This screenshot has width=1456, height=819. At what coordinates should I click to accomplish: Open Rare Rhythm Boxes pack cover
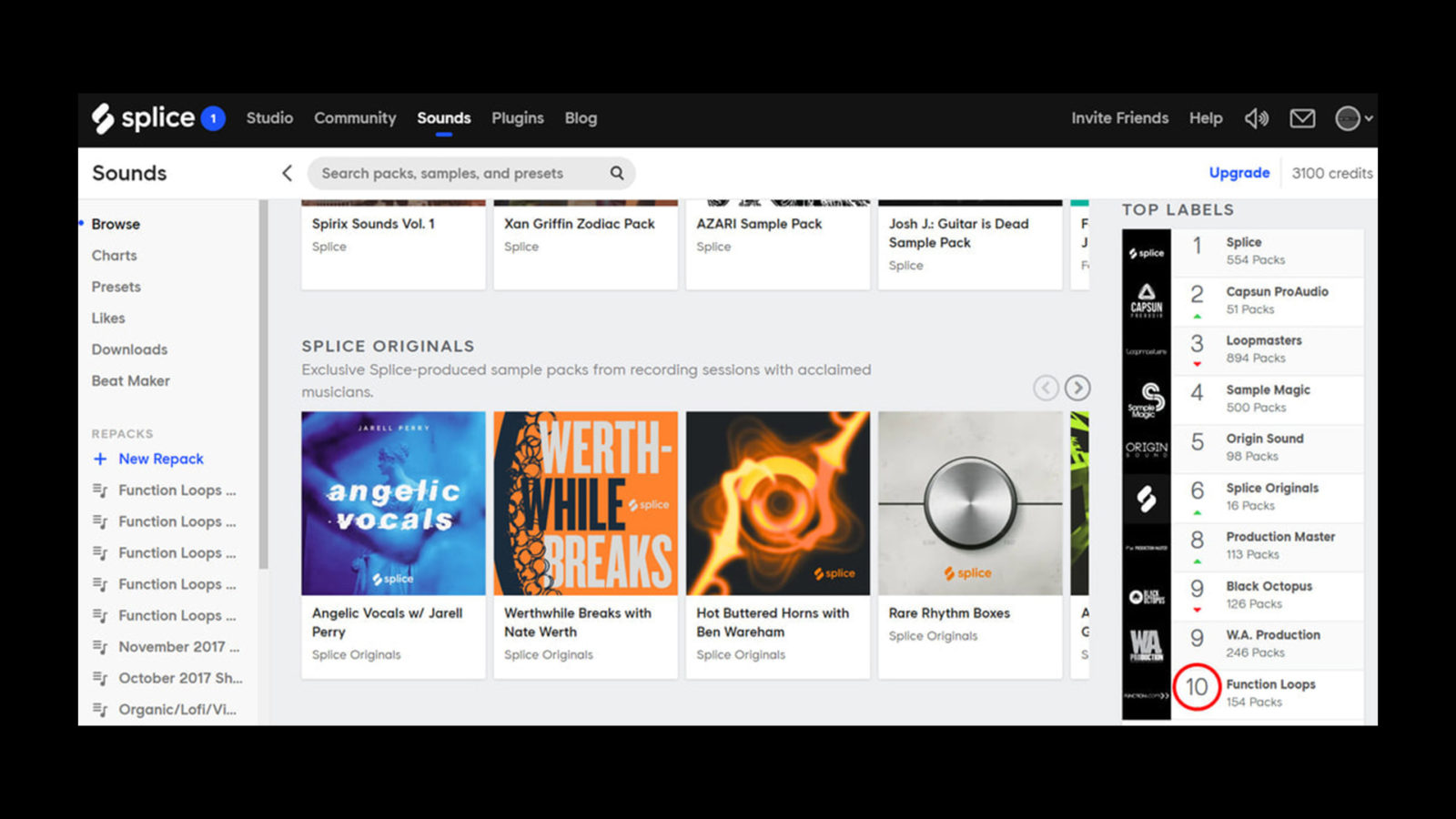[x=970, y=503]
